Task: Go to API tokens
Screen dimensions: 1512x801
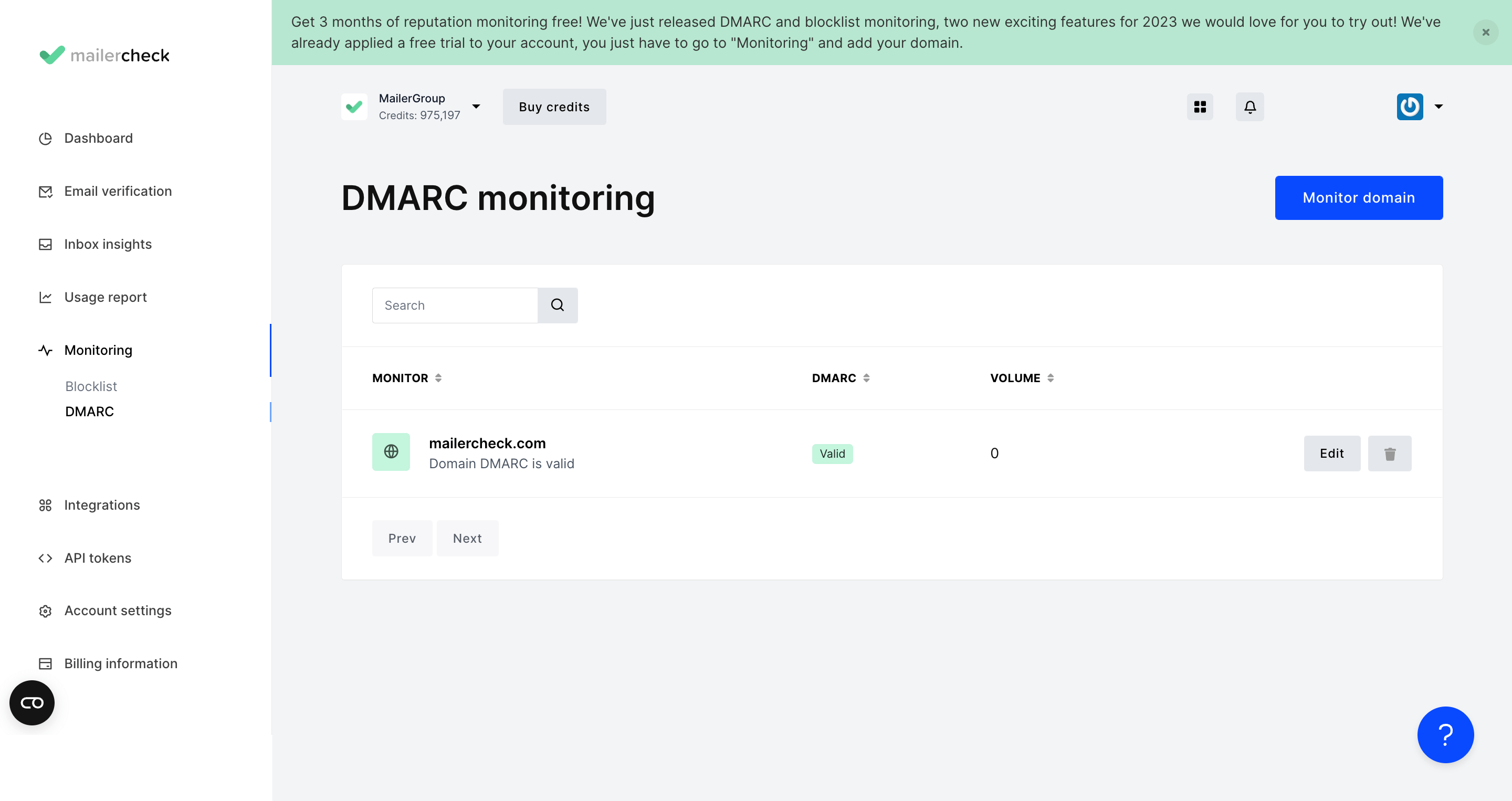Action: pos(98,558)
